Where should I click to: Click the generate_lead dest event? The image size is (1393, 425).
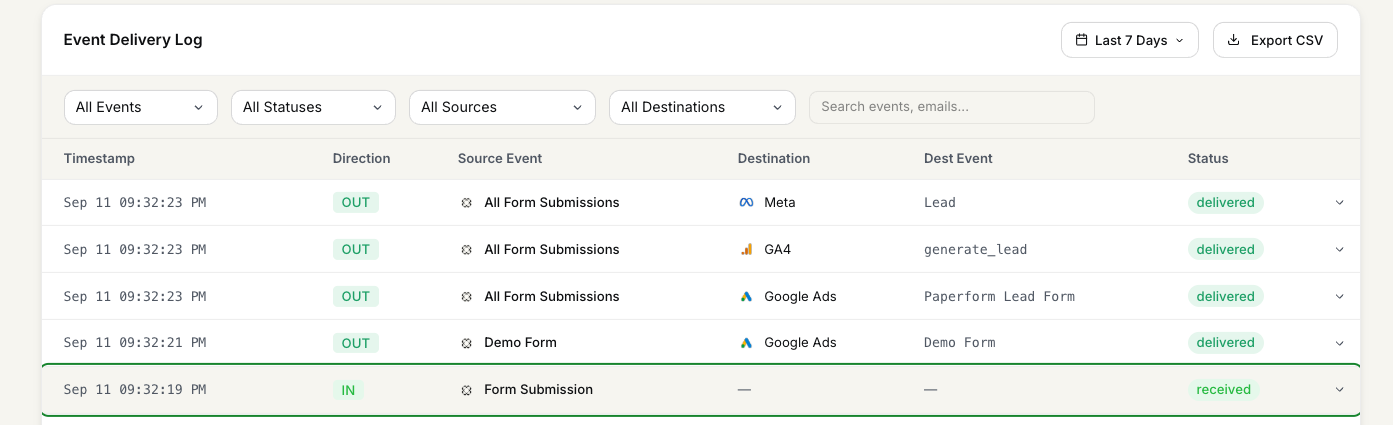[976, 250]
